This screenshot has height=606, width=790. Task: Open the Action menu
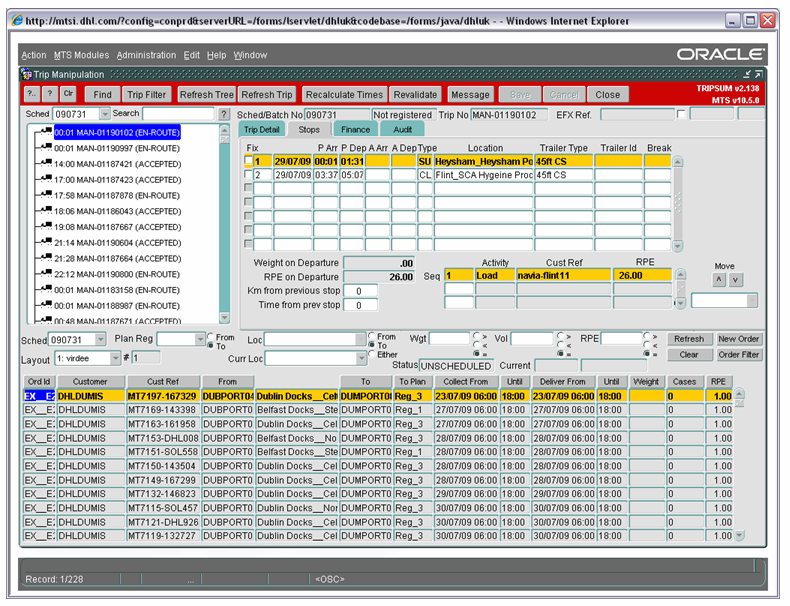[34, 55]
